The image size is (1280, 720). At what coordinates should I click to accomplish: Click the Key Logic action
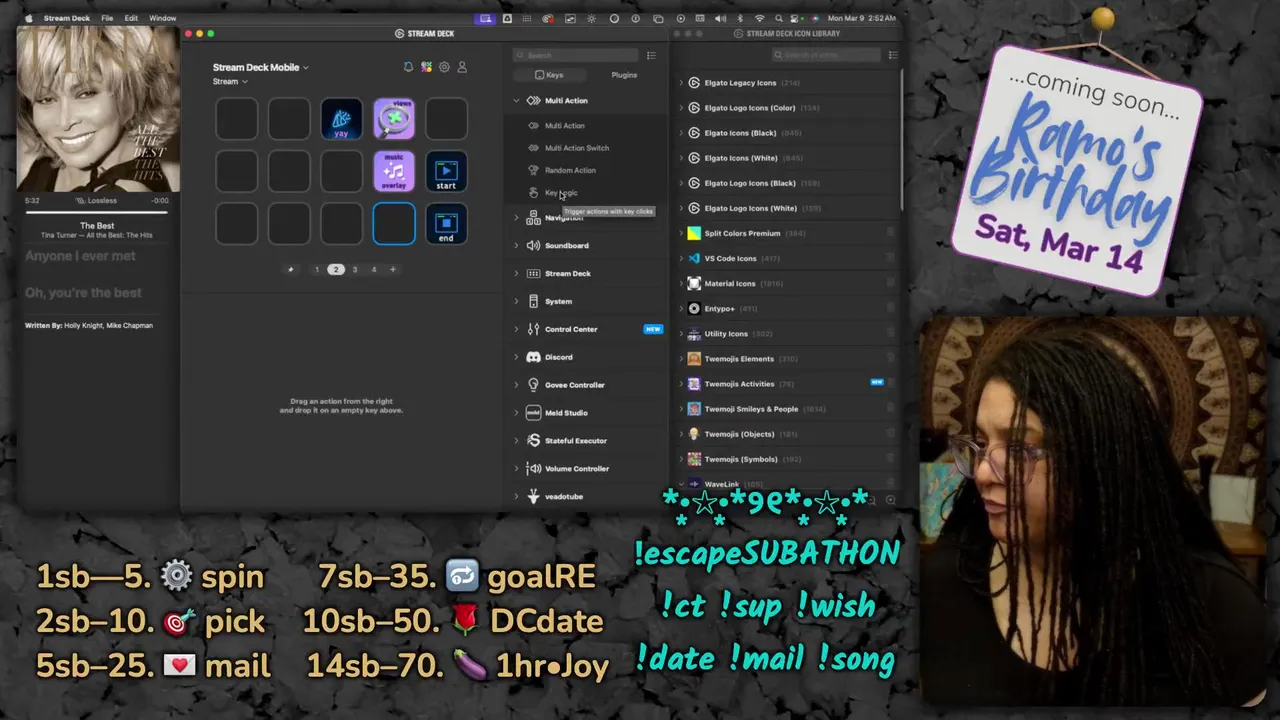click(561, 192)
